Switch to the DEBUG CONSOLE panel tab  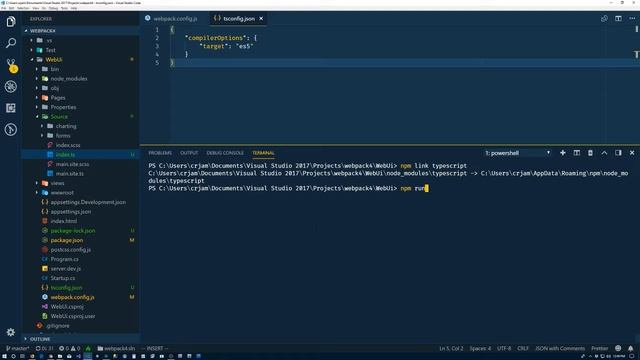coord(225,153)
